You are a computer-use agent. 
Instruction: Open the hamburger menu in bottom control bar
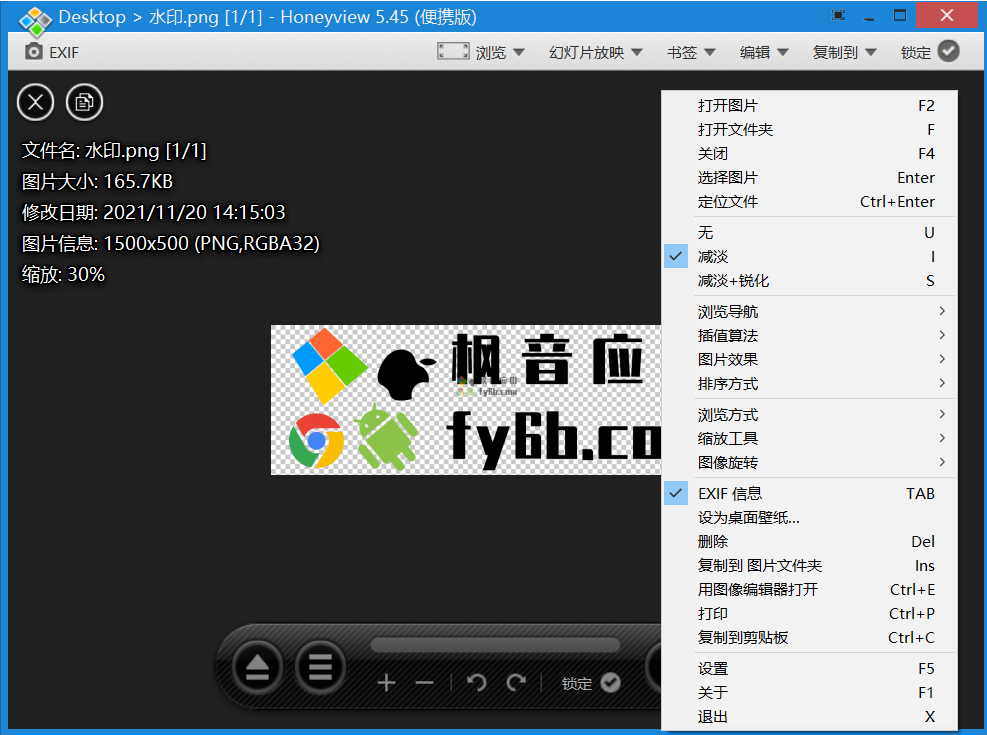pyautogui.click(x=320, y=667)
